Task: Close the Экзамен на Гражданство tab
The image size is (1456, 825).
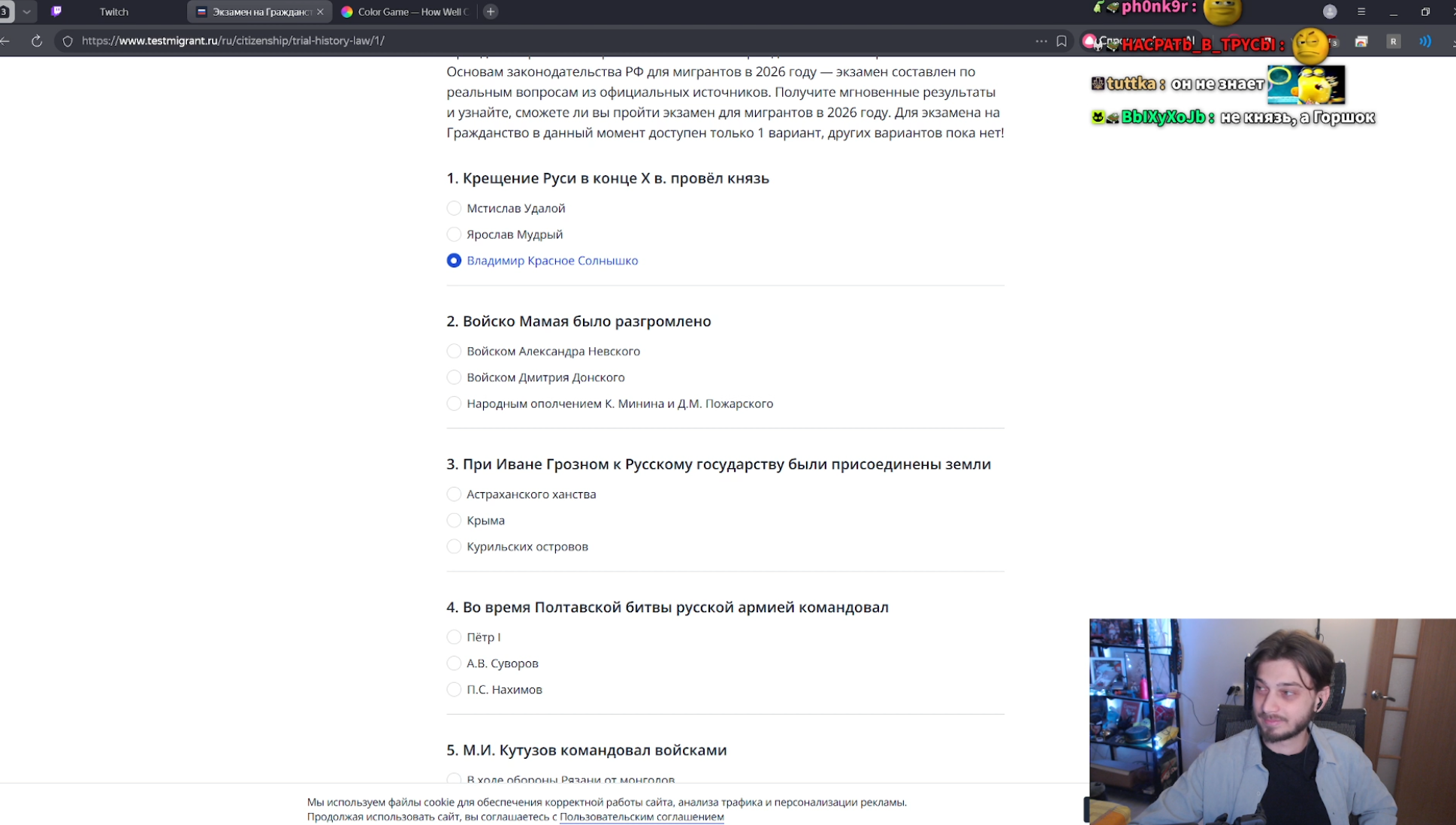Action: [320, 12]
